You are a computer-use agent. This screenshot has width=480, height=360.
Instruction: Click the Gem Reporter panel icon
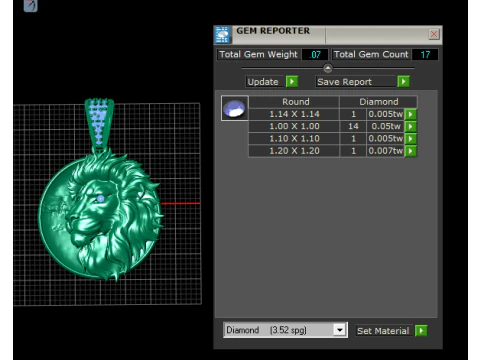pos(222,35)
